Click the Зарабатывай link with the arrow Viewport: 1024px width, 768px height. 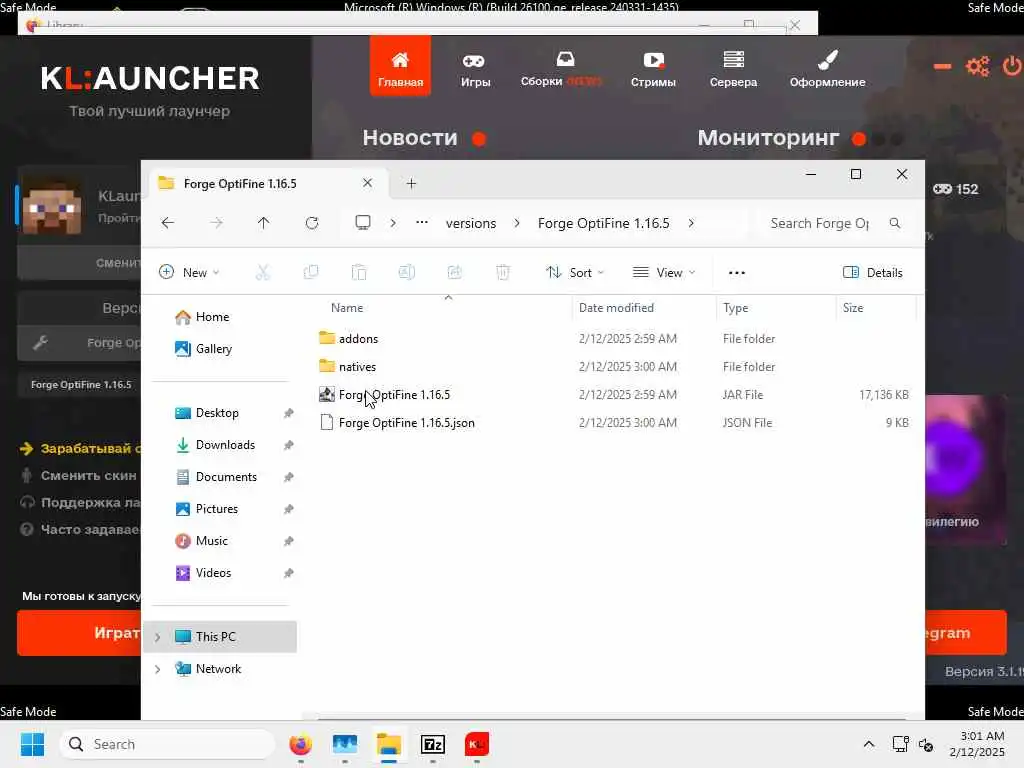pyautogui.click(x=80, y=448)
